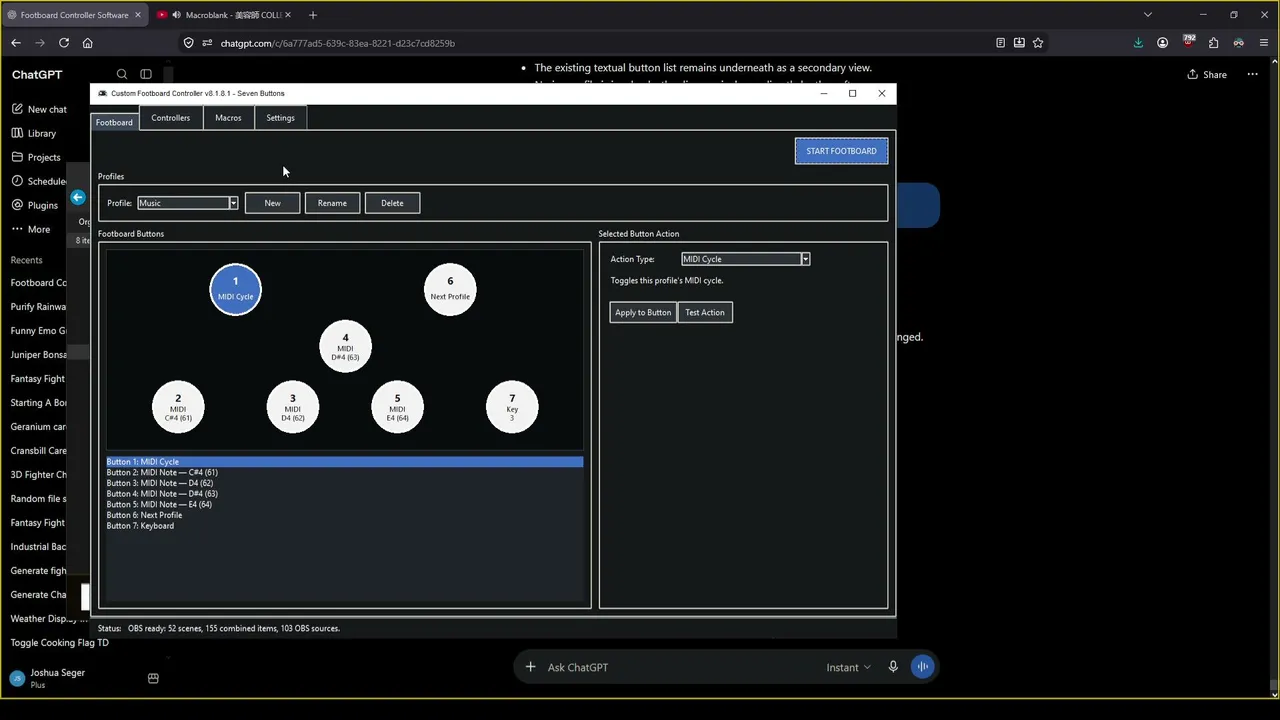Open New chat in ChatGPT sidebar
Viewport: 1280px width, 720px height.
click(40, 109)
